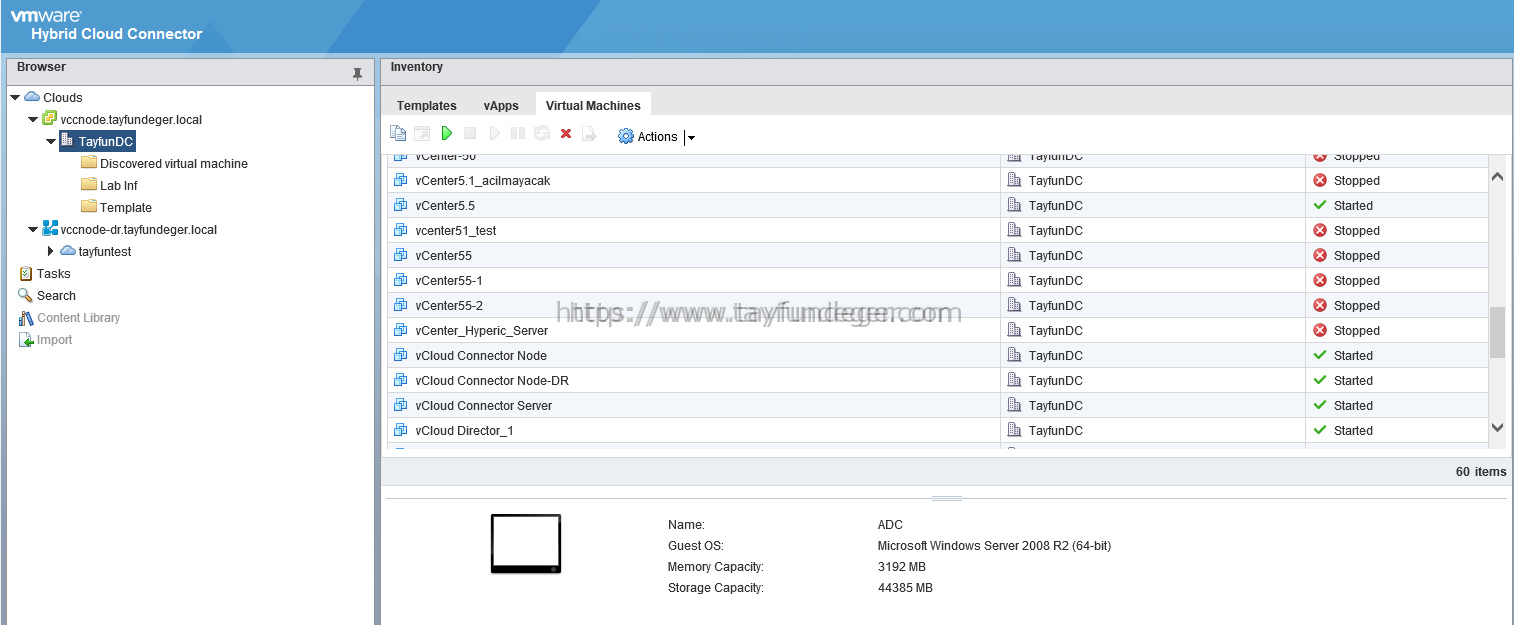Screen dimensions: 1514x625
Task: Click the scroll-up arrow of the VM list
Action: pos(1497,177)
